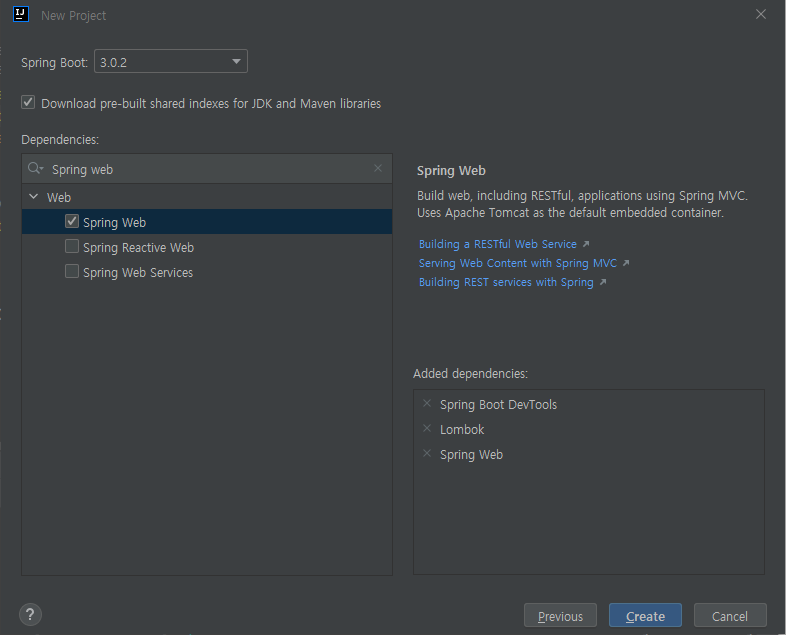786x635 pixels.
Task: Click the search magnifier icon in dependencies field
Action: (x=35, y=168)
